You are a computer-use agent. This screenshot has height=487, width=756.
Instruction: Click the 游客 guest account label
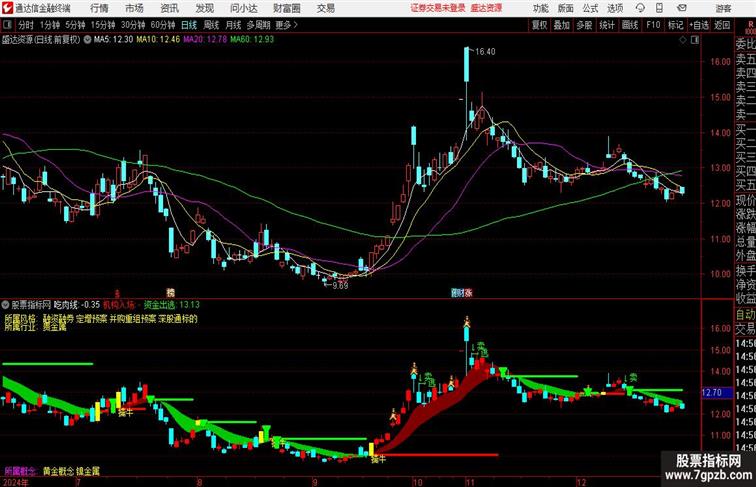pos(723,8)
